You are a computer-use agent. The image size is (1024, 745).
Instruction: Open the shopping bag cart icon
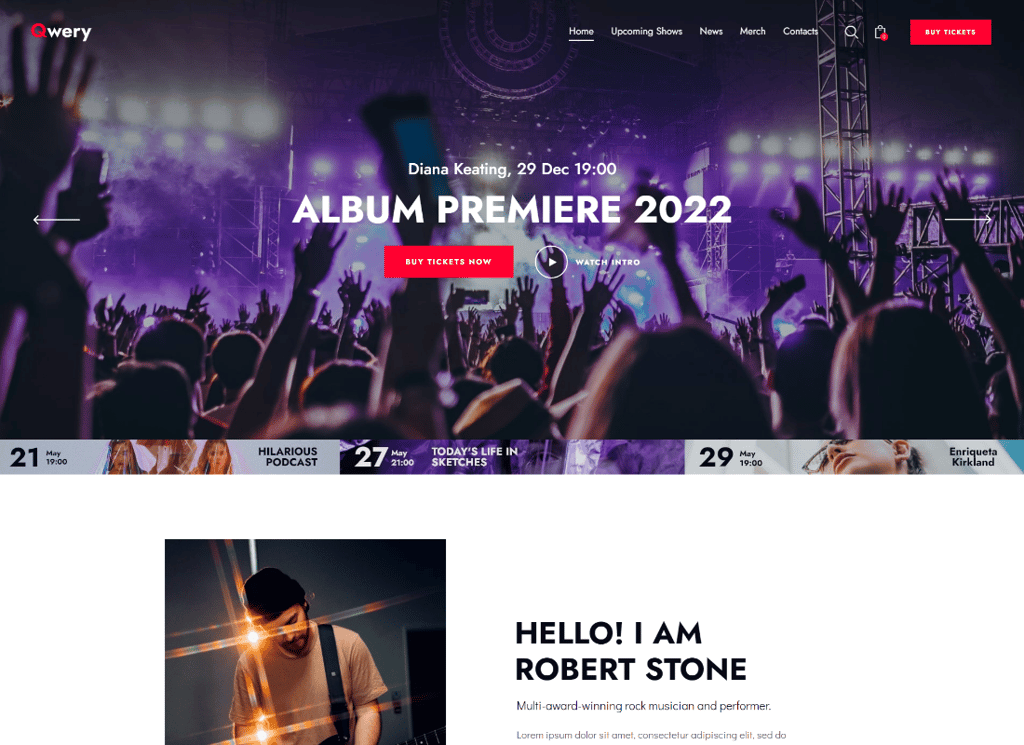[x=880, y=32]
